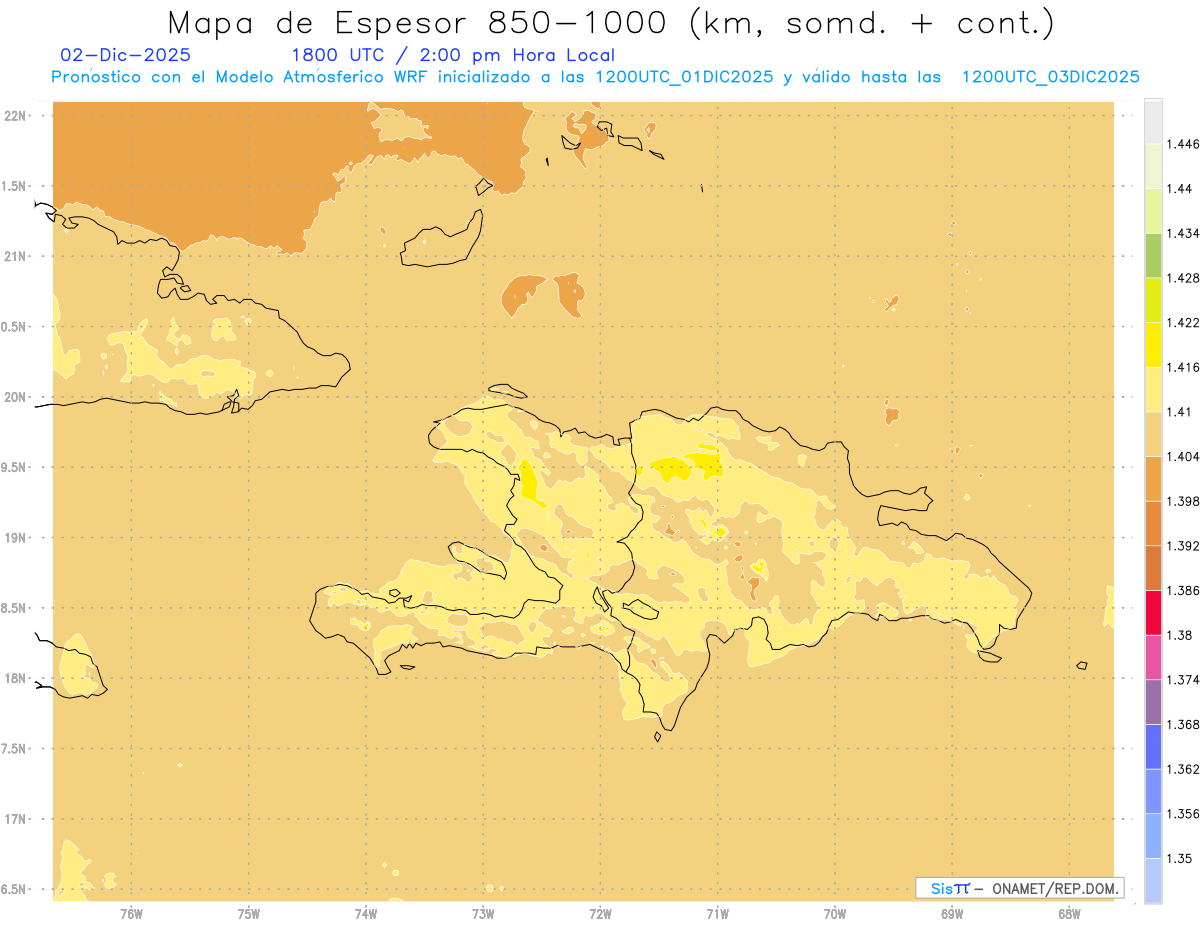Click the colorbar value "1.356"
1200x927 pixels.
[x=1183, y=814]
